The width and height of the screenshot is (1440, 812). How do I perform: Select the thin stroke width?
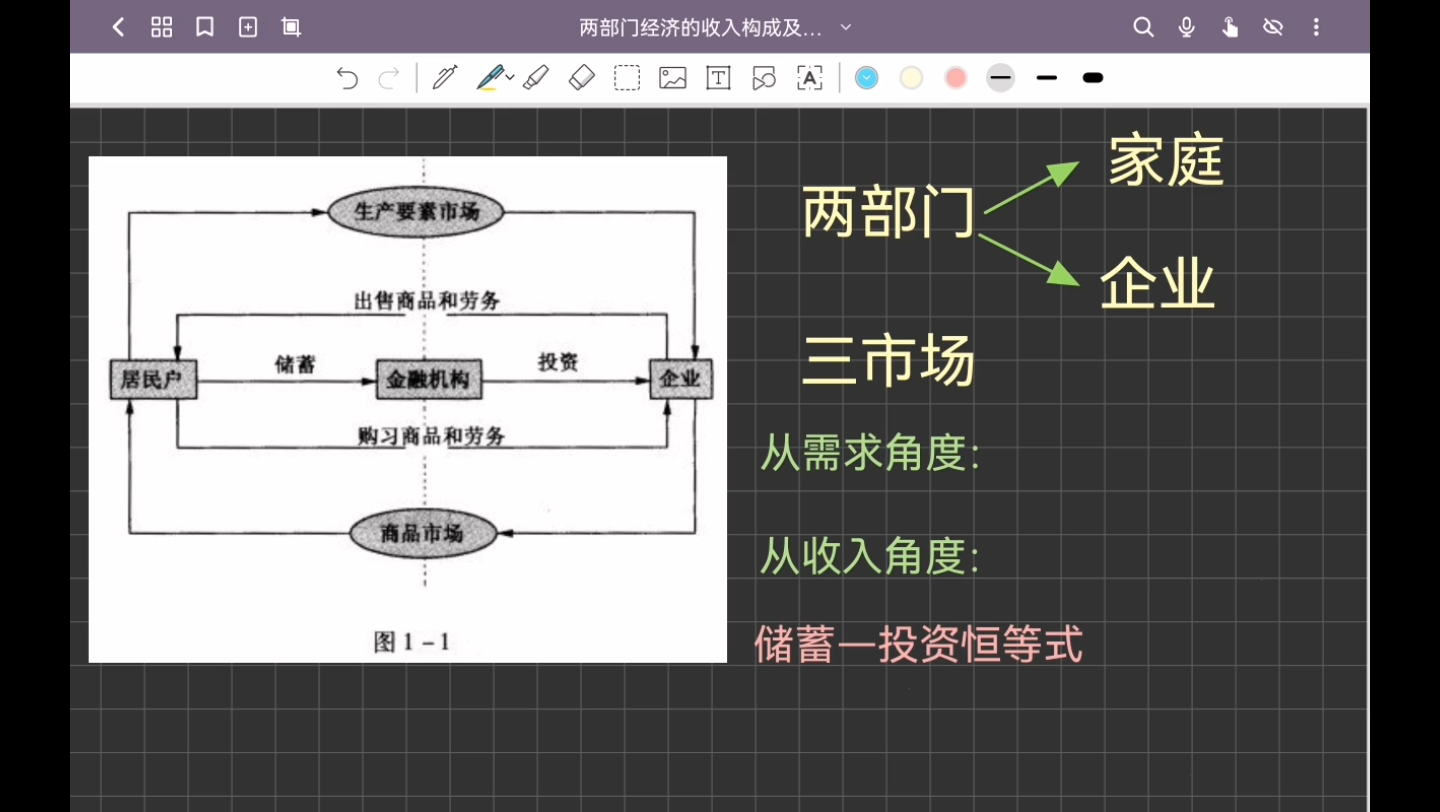pos(1001,78)
